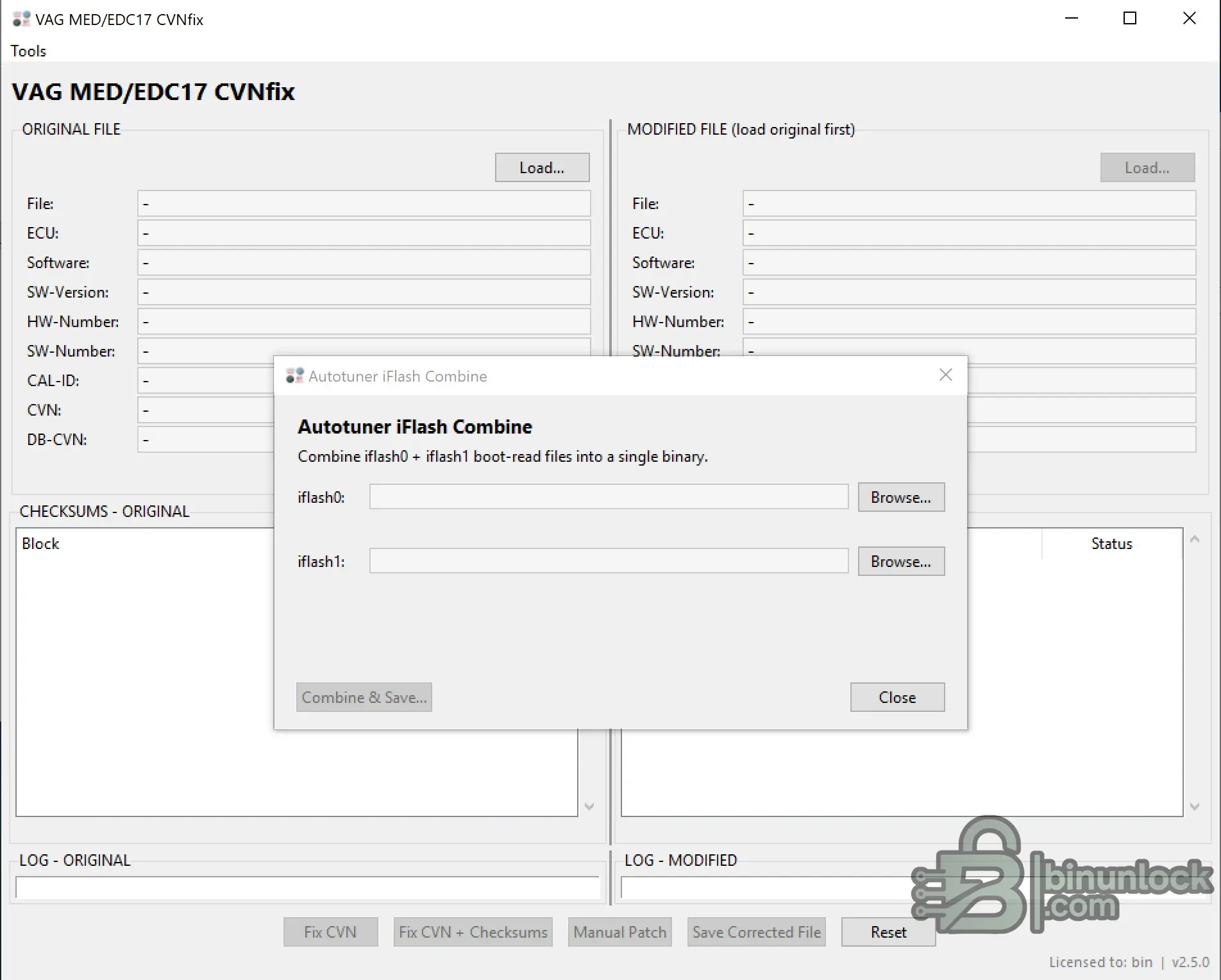Browse for the iflash0 file
This screenshot has width=1221, height=980.
click(x=901, y=497)
